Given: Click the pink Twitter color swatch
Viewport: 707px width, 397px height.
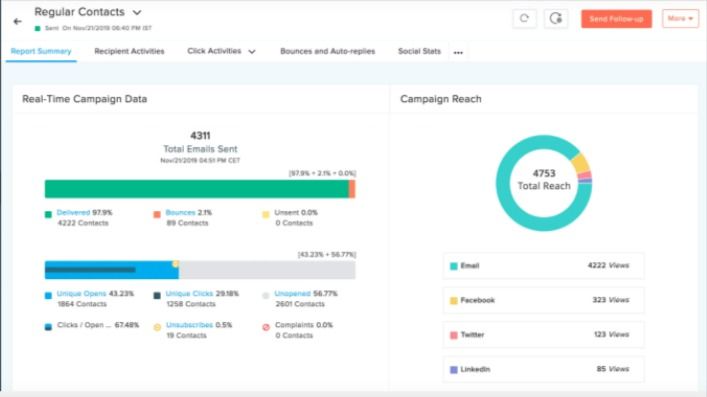Looking at the screenshot, I should (x=454, y=335).
